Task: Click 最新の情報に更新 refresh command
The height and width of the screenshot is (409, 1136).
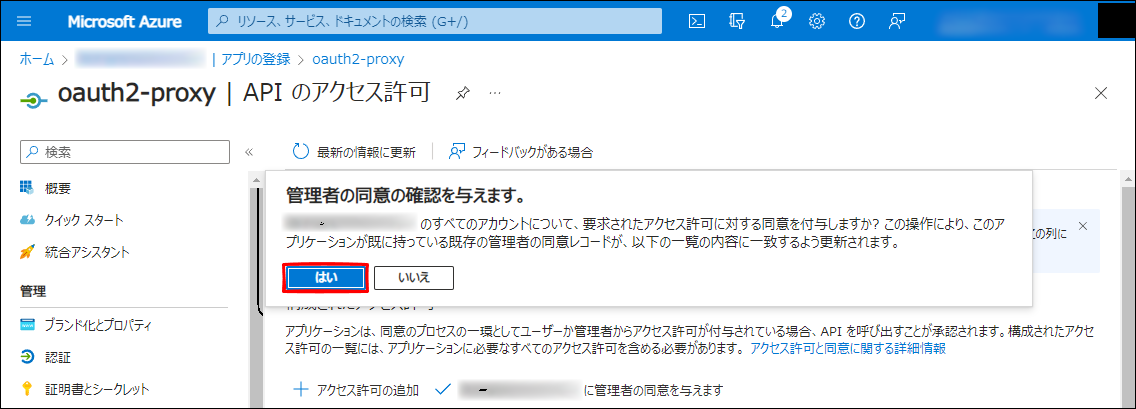Action: (x=354, y=152)
